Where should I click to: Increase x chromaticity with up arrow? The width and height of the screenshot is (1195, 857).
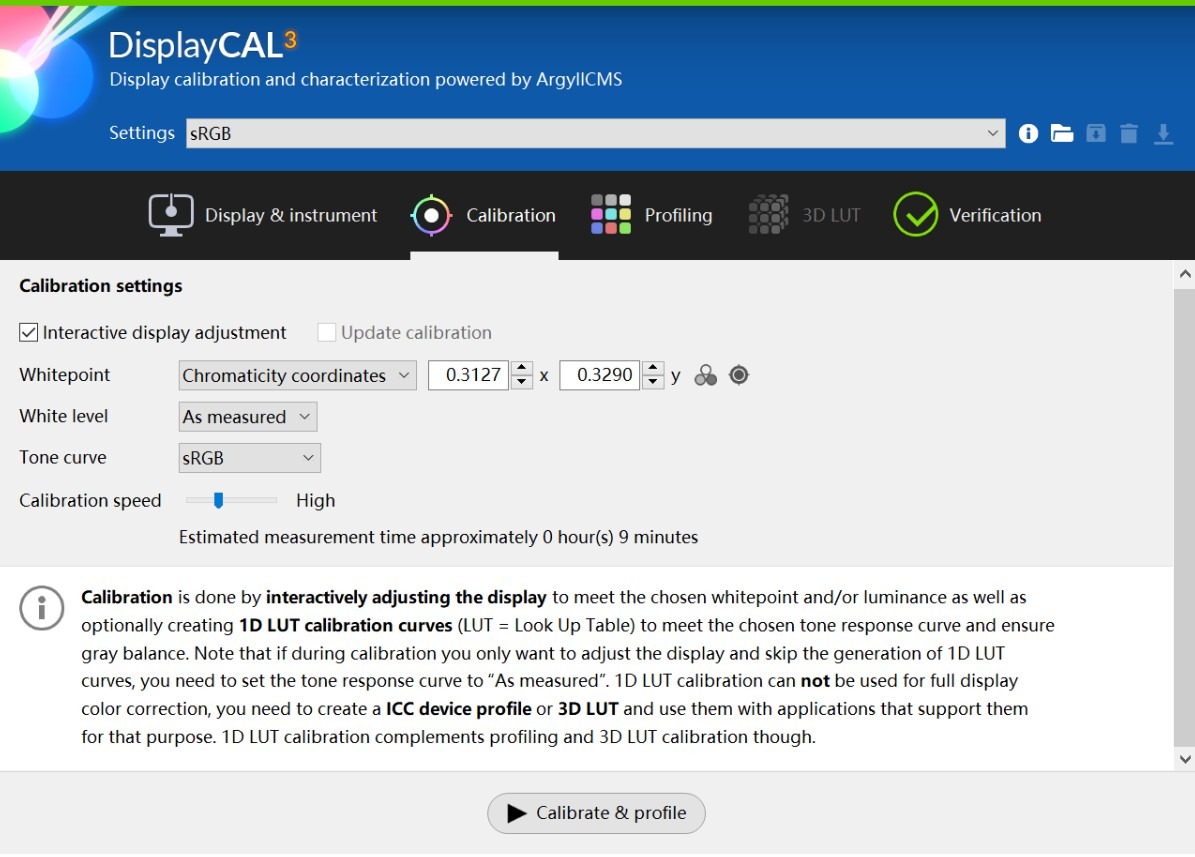pyautogui.click(x=521, y=368)
